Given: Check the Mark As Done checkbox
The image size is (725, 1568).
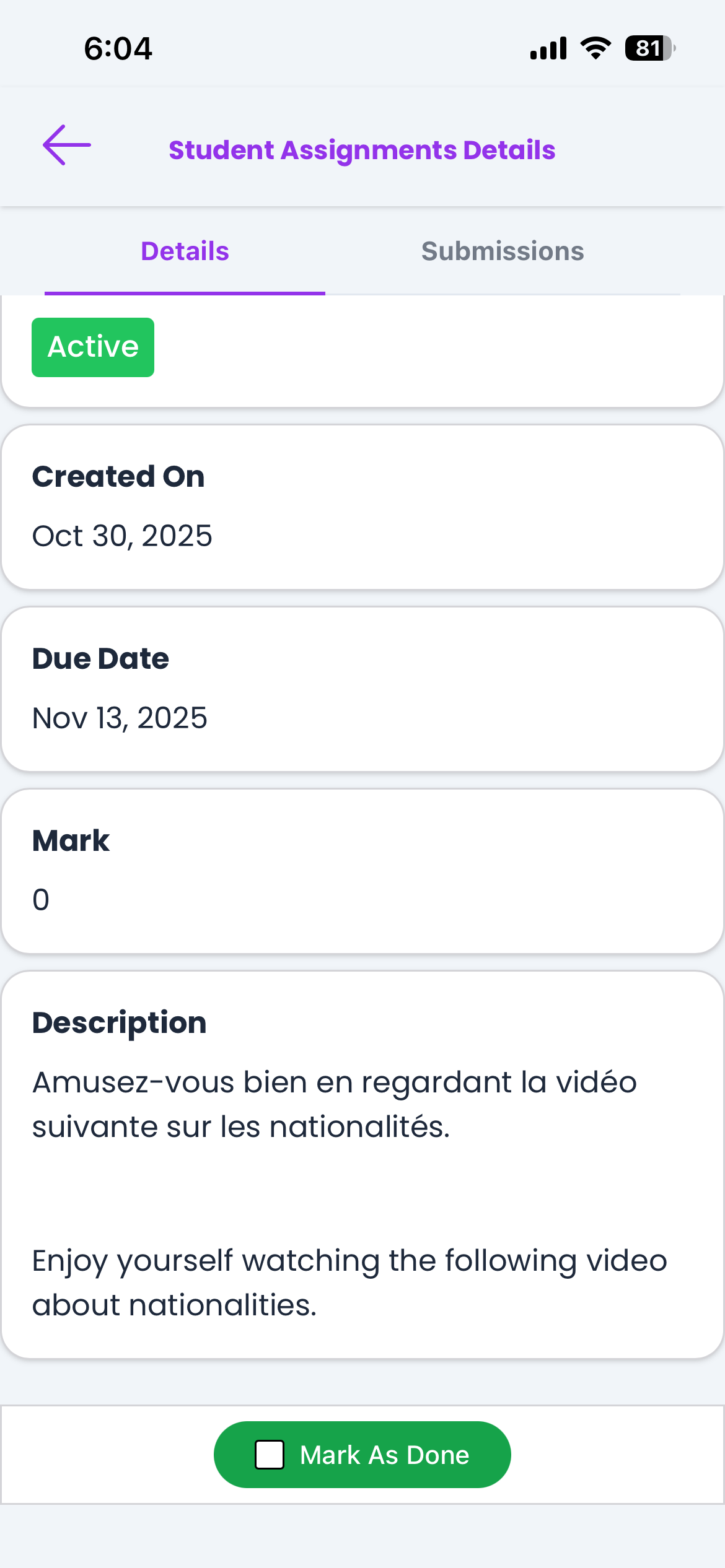Looking at the screenshot, I should pyautogui.click(x=270, y=1455).
